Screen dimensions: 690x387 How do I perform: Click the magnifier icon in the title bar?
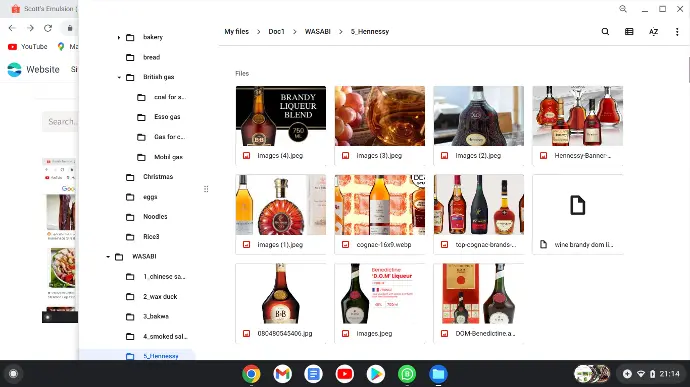[623, 9]
